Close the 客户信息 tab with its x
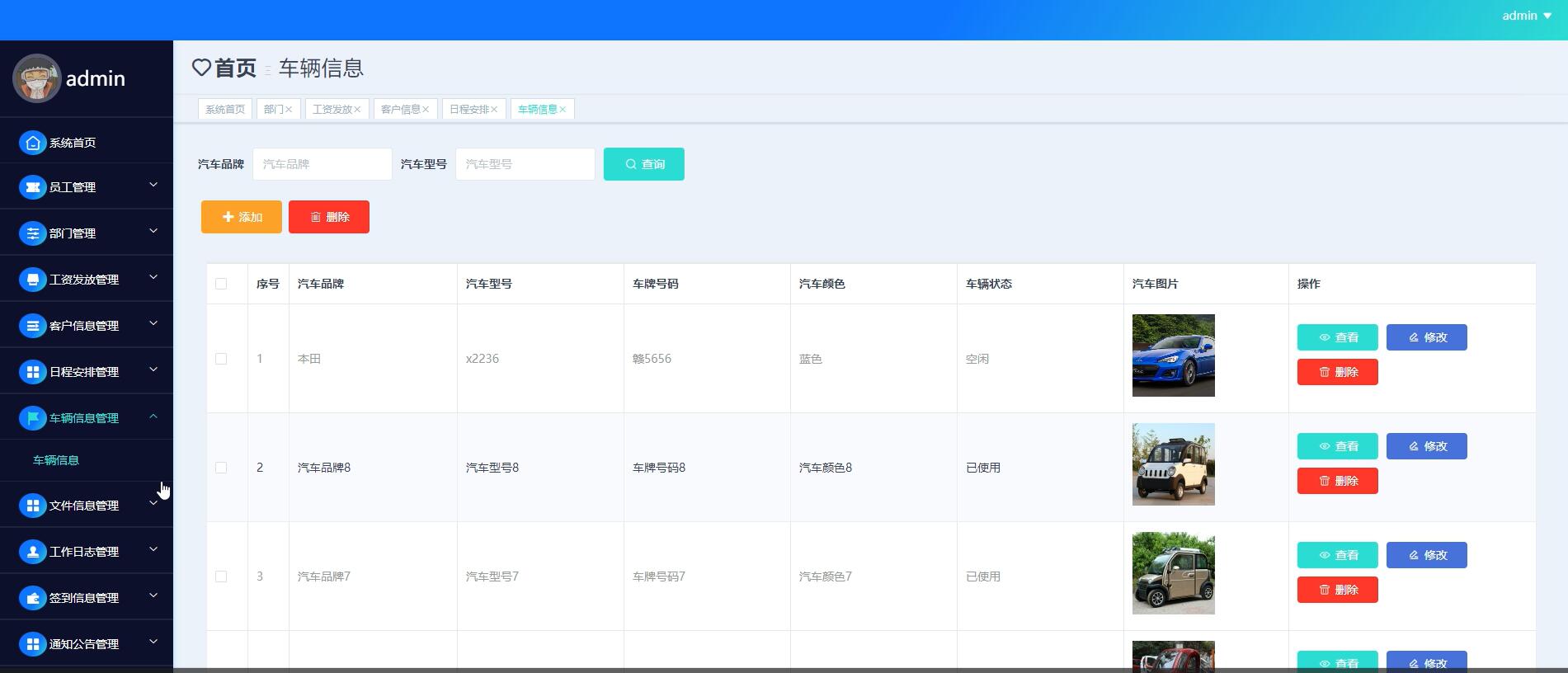 click(426, 110)
